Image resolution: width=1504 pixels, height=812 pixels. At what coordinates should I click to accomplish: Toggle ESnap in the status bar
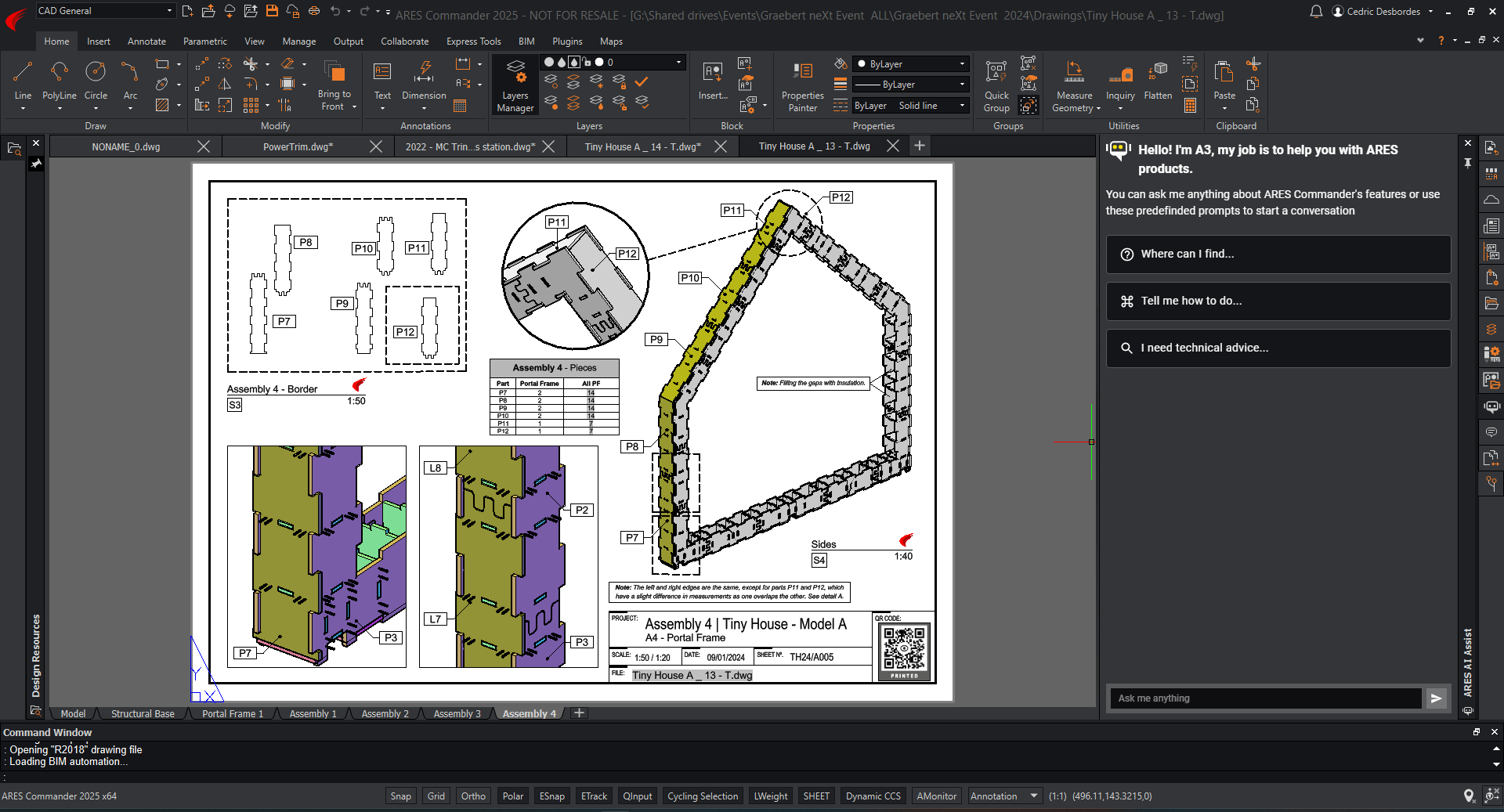click(x=551, y=796)
